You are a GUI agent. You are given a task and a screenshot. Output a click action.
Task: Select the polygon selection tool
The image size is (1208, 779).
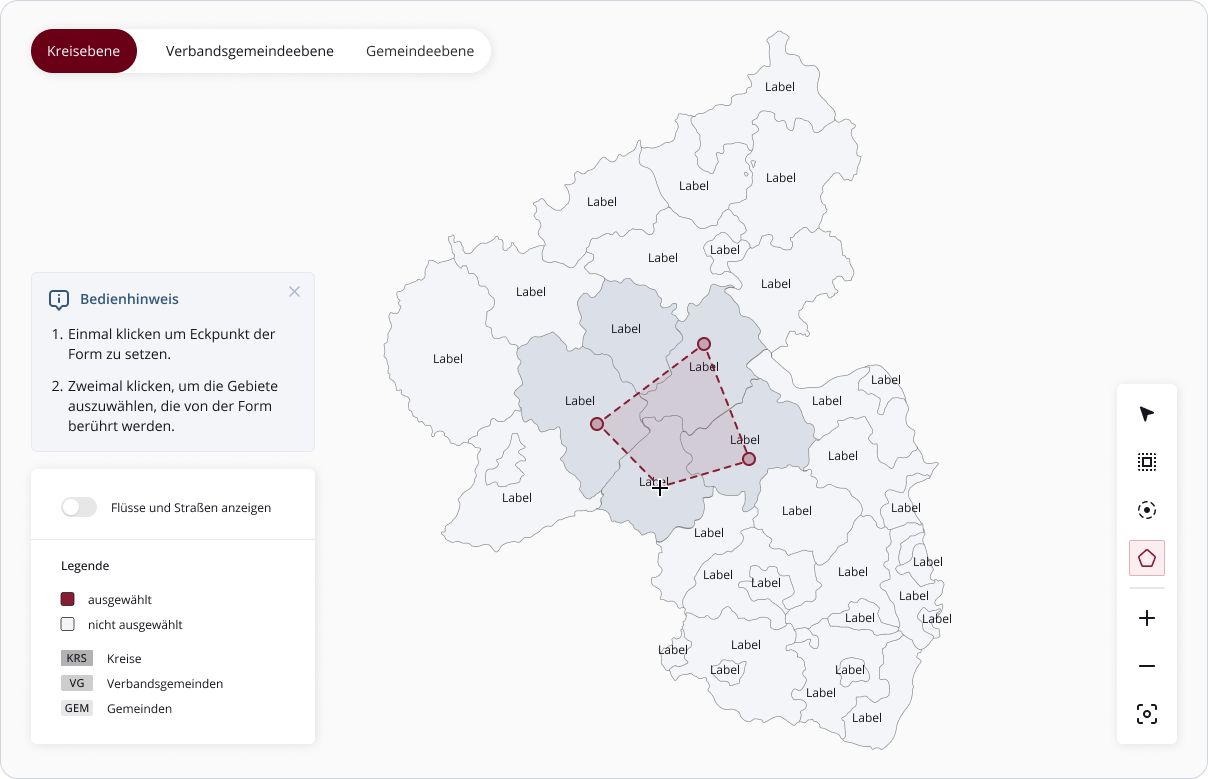[x=1147, y=558]
